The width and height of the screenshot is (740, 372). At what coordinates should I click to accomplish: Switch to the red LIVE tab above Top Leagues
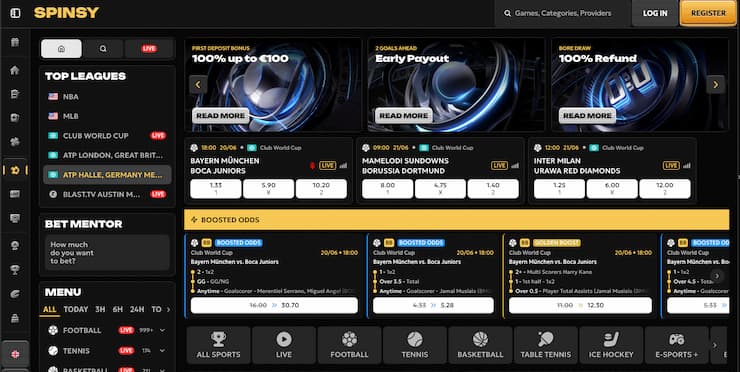[149, 49]
